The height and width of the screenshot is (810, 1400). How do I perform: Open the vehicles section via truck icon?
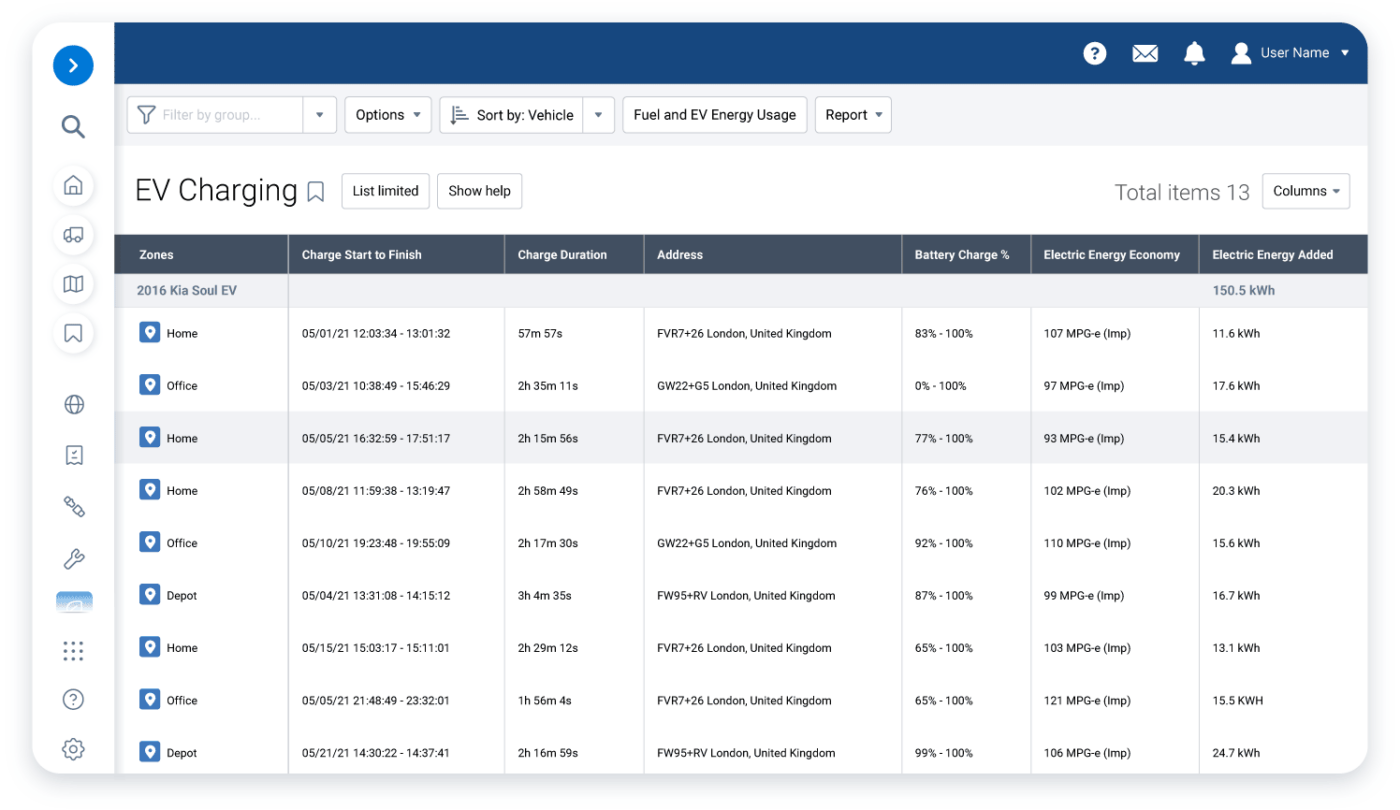[73, 235]
